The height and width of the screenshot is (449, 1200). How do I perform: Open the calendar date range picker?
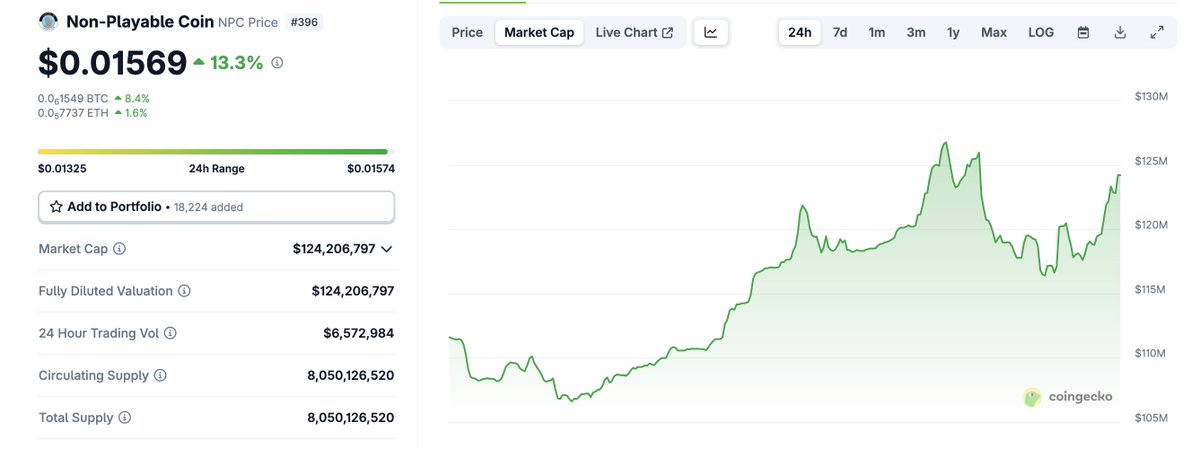coord(1083,32)
